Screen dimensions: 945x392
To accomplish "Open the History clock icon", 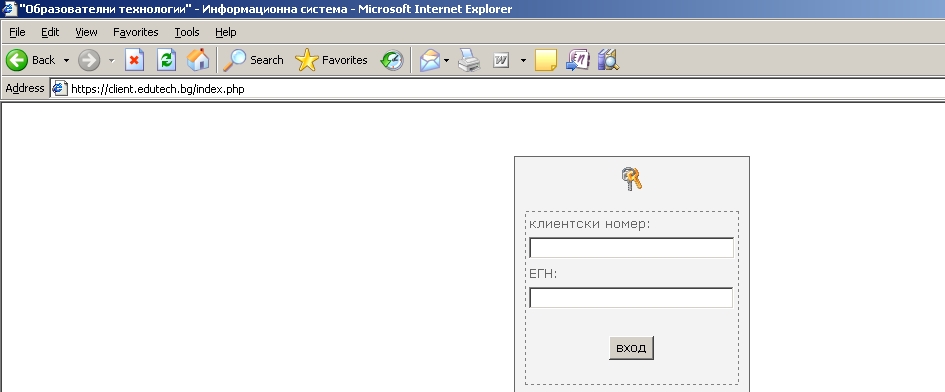I will (x=392, y=60).
